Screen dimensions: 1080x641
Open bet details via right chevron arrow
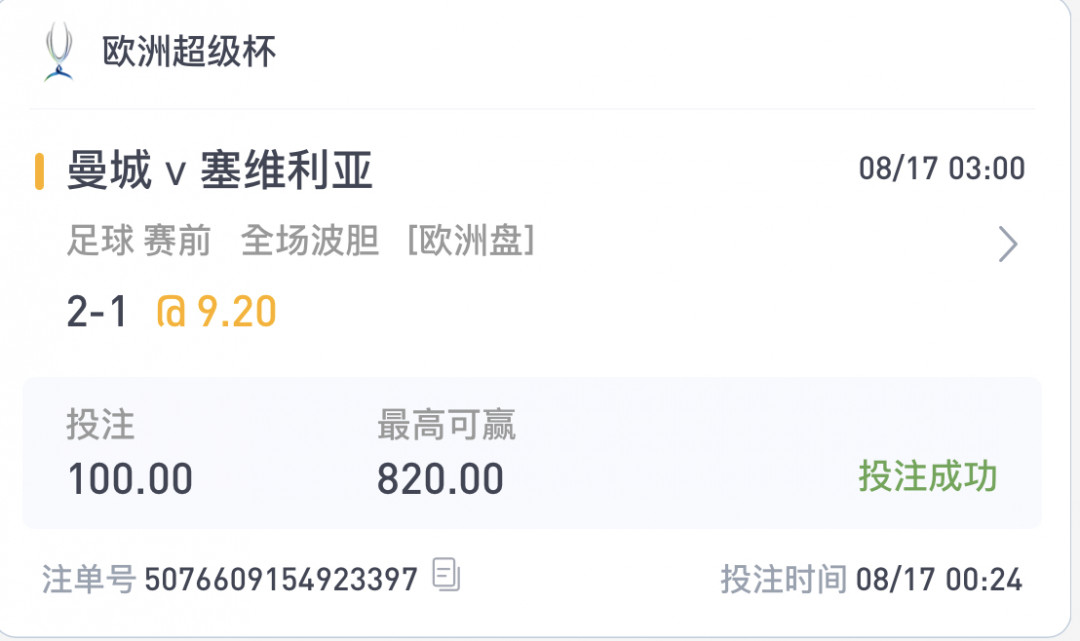click(x=1008, y=244)
